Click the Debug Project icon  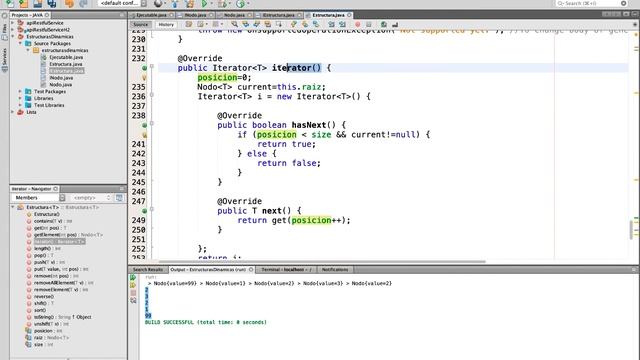pos(222,4)
